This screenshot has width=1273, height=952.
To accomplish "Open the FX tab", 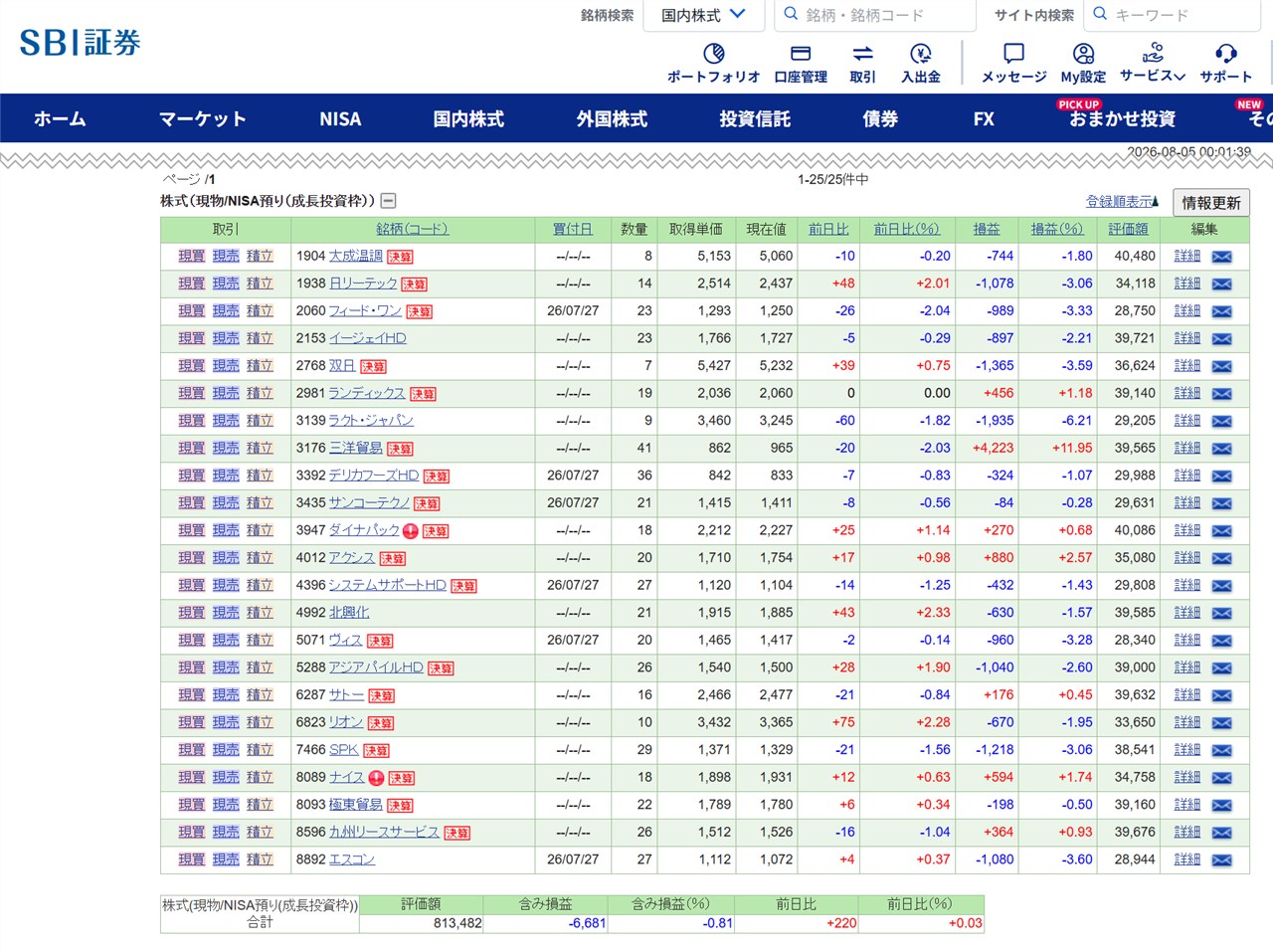I will 984,118.
